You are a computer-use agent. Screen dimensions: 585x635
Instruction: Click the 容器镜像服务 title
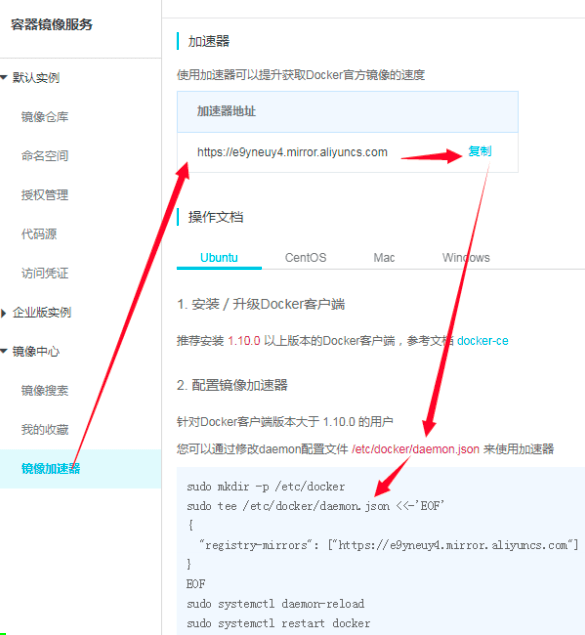pos(51,24)
